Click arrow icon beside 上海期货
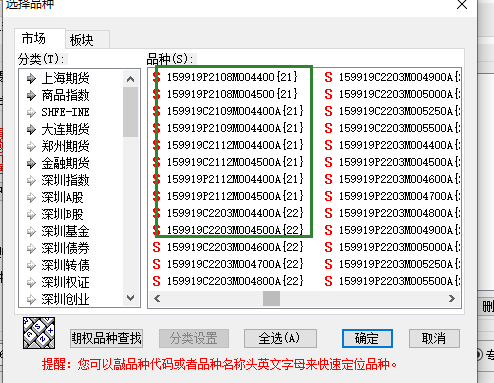This screenshot has height=383, width=494. coord(31,79)
